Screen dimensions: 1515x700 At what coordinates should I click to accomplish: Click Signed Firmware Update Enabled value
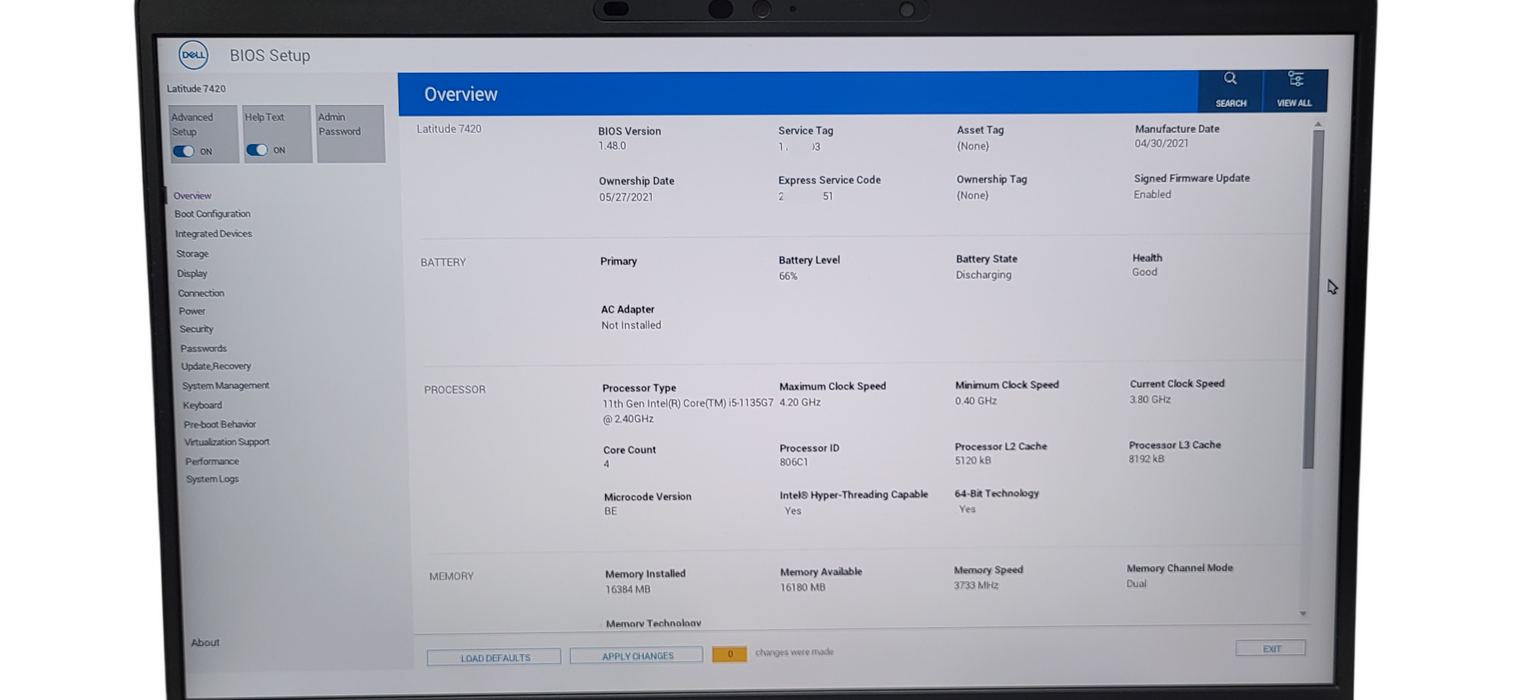1152,195
